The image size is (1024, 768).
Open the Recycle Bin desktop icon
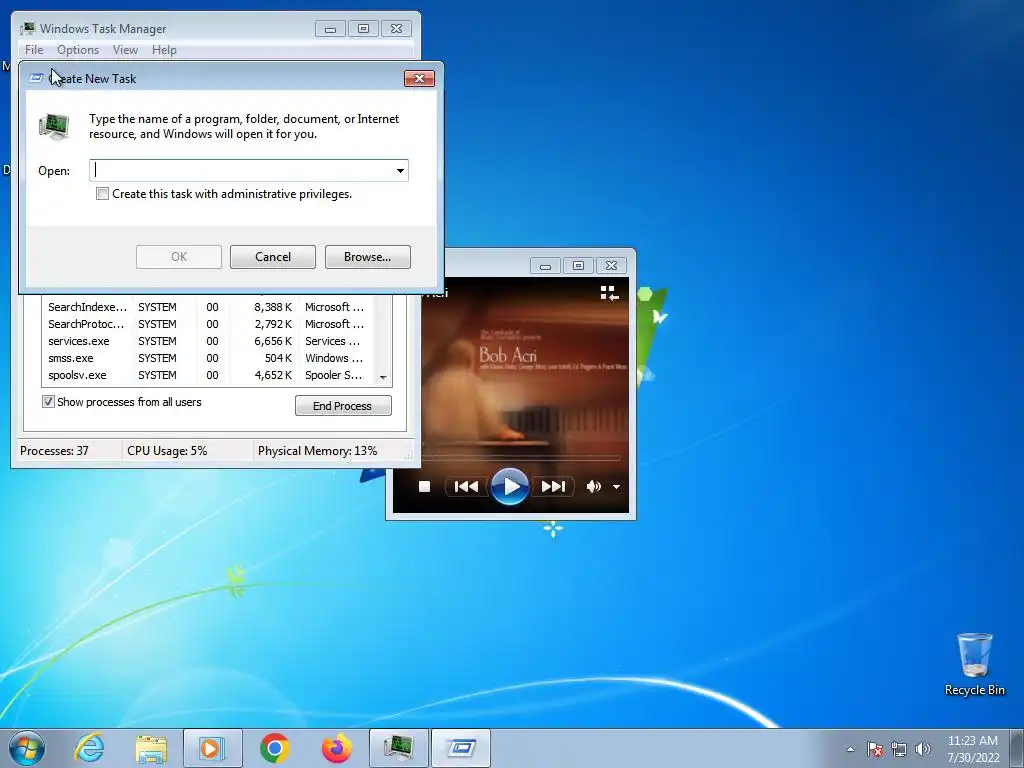(974, 664)
